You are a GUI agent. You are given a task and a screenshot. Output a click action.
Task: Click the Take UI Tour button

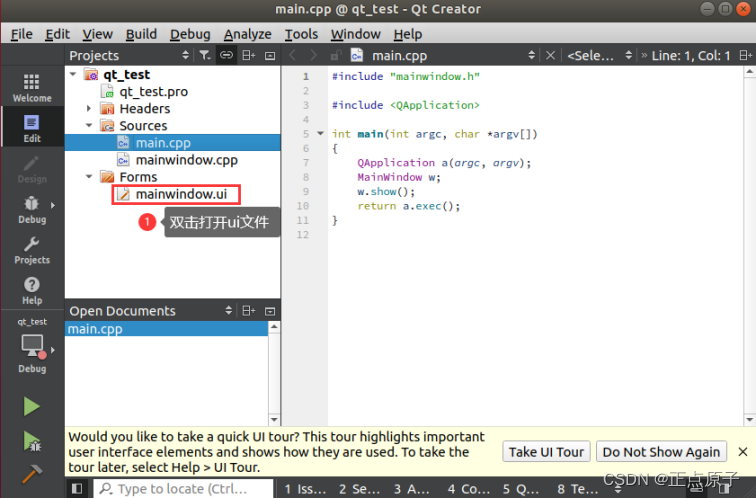pos(546,452)
